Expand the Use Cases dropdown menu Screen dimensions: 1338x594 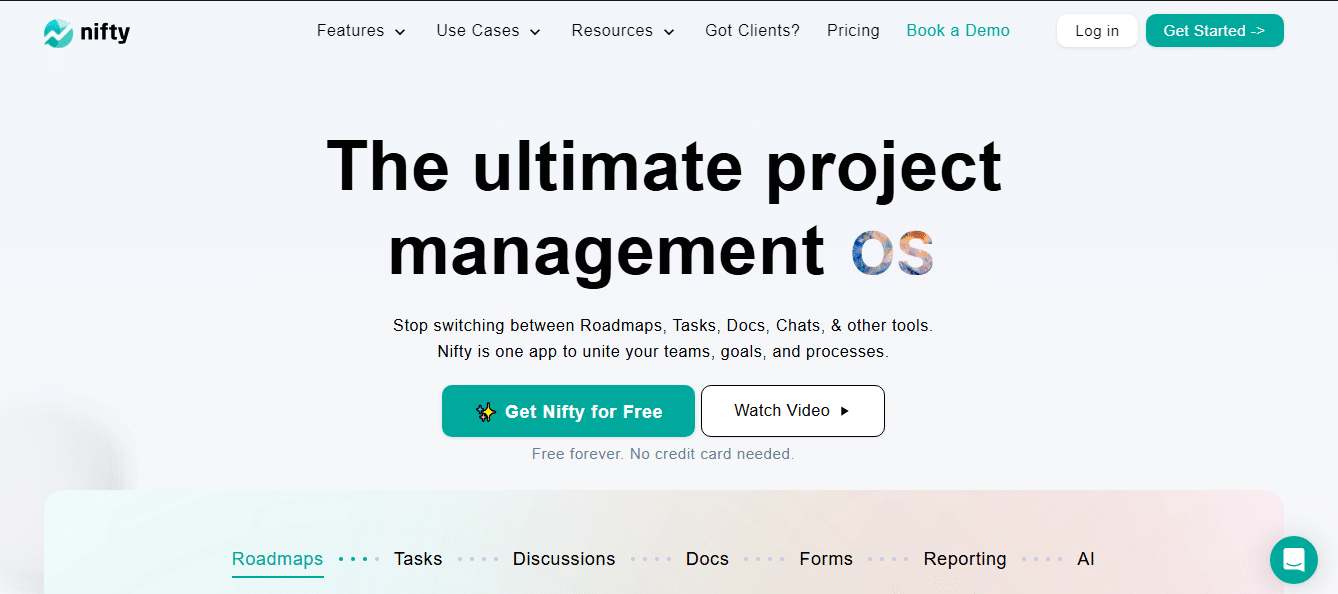[x=488, y=31]
